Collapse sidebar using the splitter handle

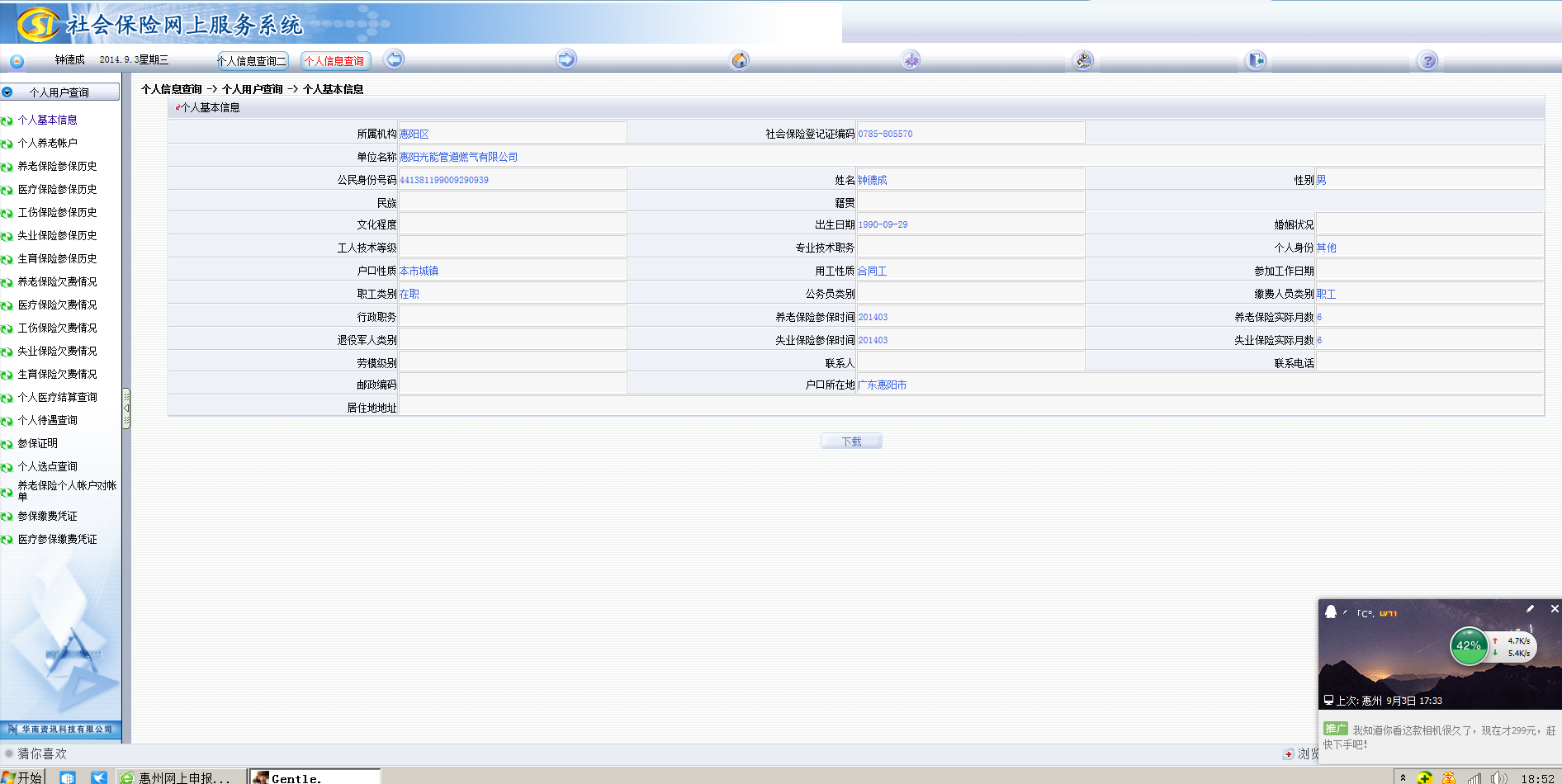[126, 409]
